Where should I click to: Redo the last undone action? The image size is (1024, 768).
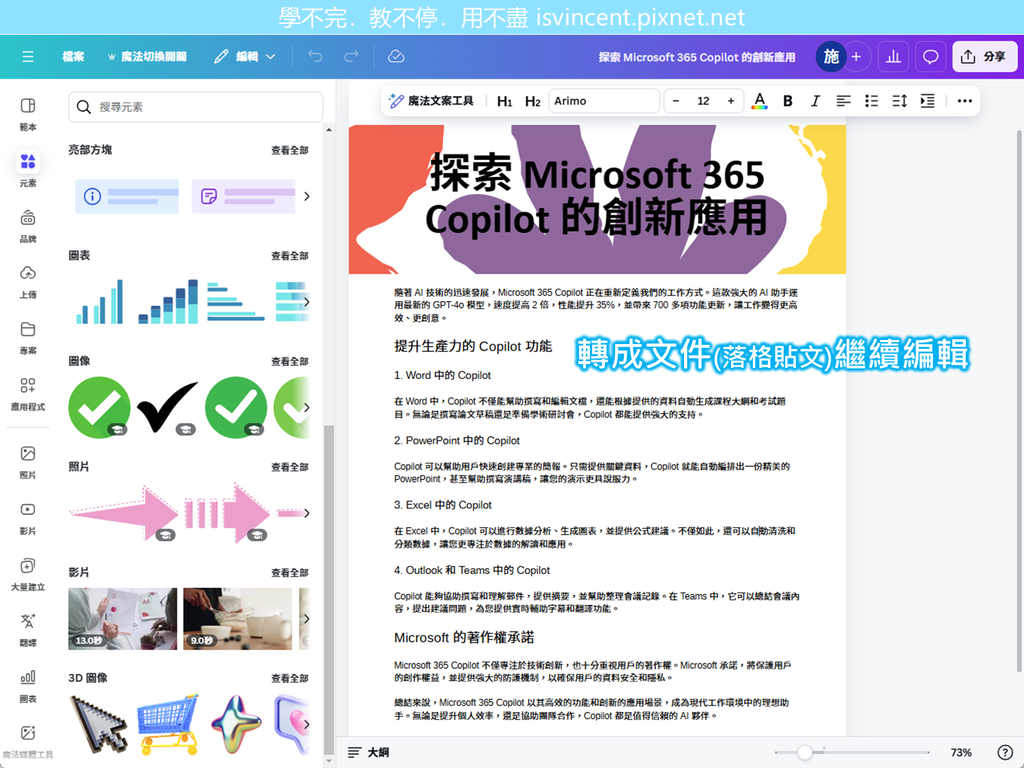click(351, 57)
